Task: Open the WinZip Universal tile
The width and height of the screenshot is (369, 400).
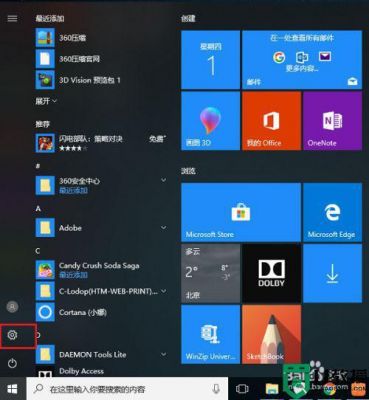Action: (x=210, y=334)
